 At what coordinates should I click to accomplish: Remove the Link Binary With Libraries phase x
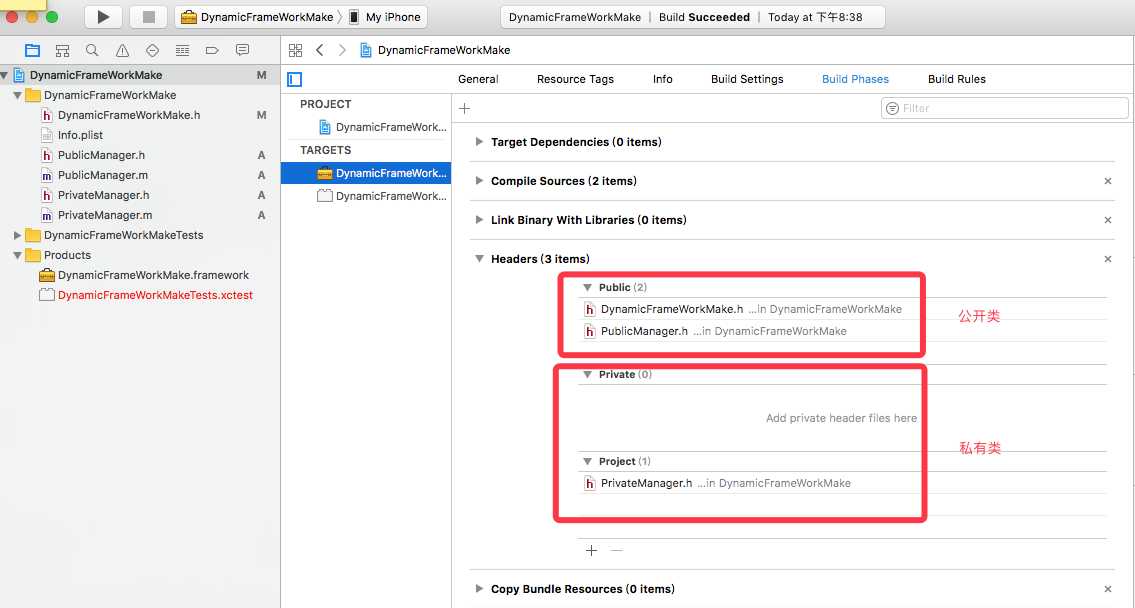[1107, 220]
